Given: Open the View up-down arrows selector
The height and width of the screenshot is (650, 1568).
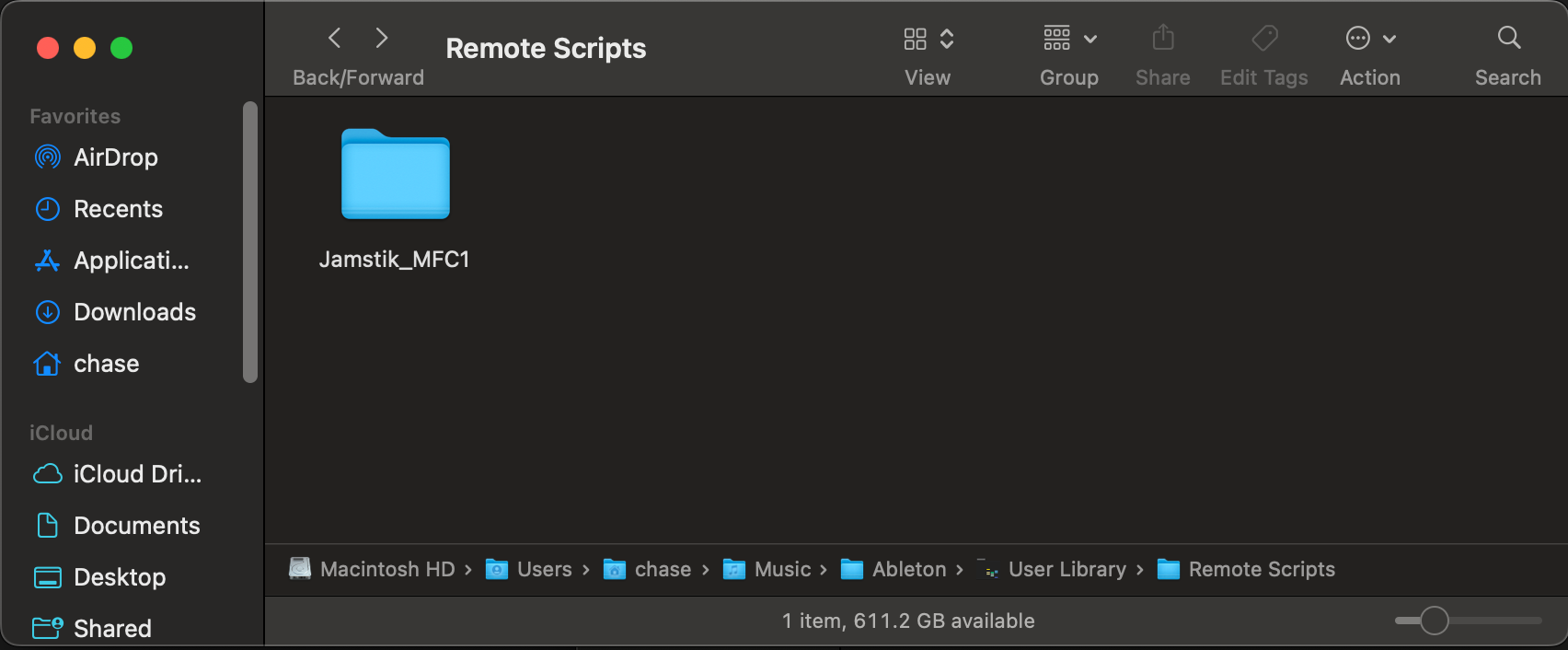Looking at the screenshot, I should [947, 39].
